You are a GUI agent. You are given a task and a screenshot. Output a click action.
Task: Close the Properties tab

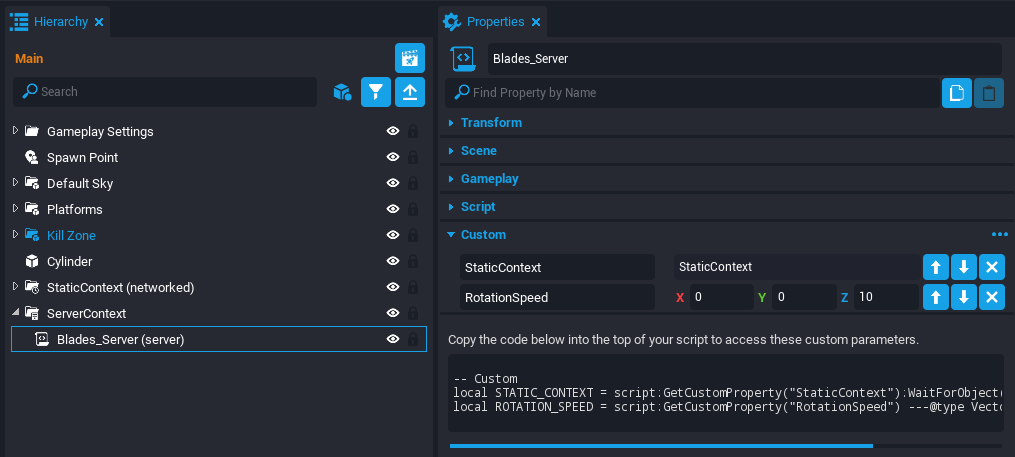[536, 21]
